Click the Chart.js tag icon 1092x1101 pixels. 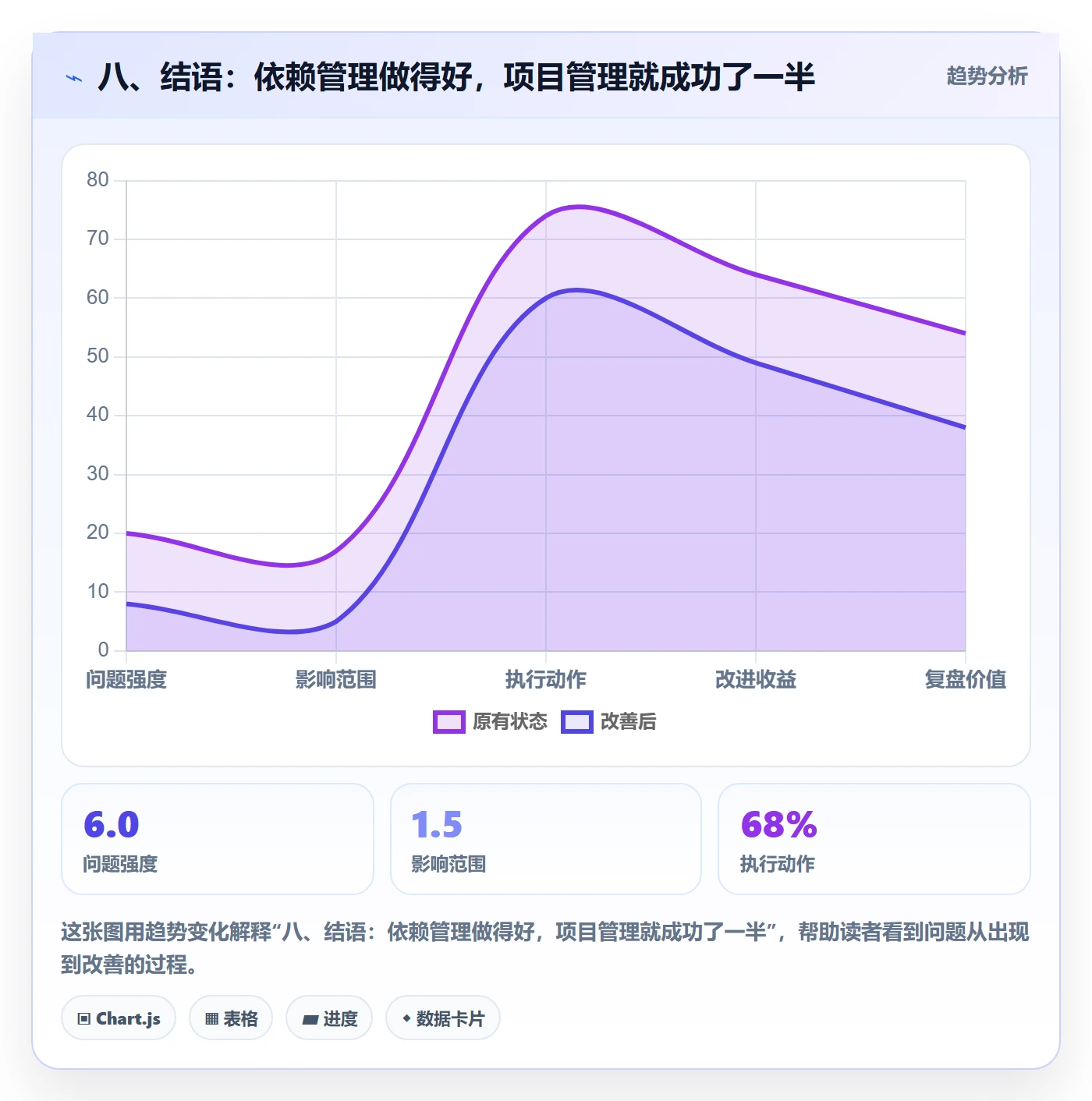84,1018
